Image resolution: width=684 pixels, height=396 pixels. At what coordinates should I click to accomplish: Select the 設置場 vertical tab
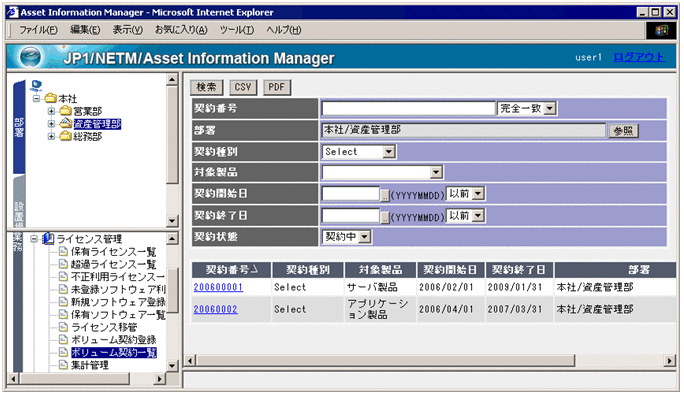pos(19,201)
